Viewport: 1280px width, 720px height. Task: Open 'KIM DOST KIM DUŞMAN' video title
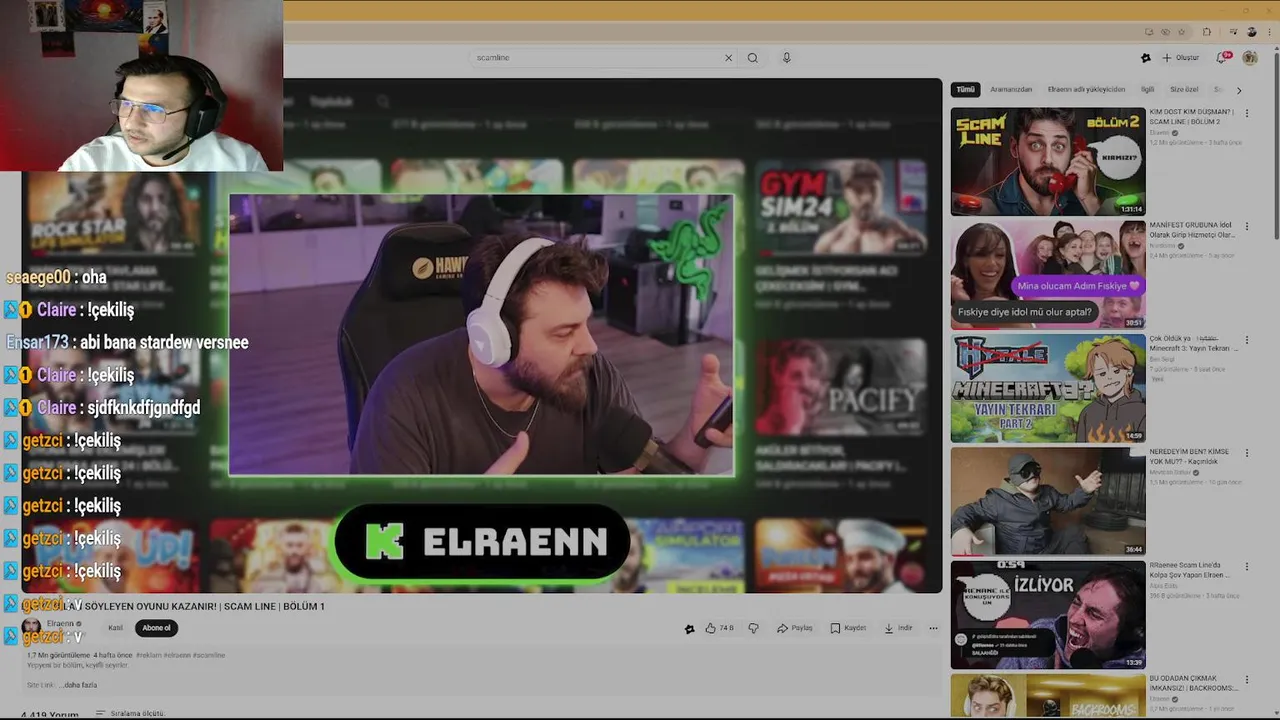click(x=1192, y=116)
